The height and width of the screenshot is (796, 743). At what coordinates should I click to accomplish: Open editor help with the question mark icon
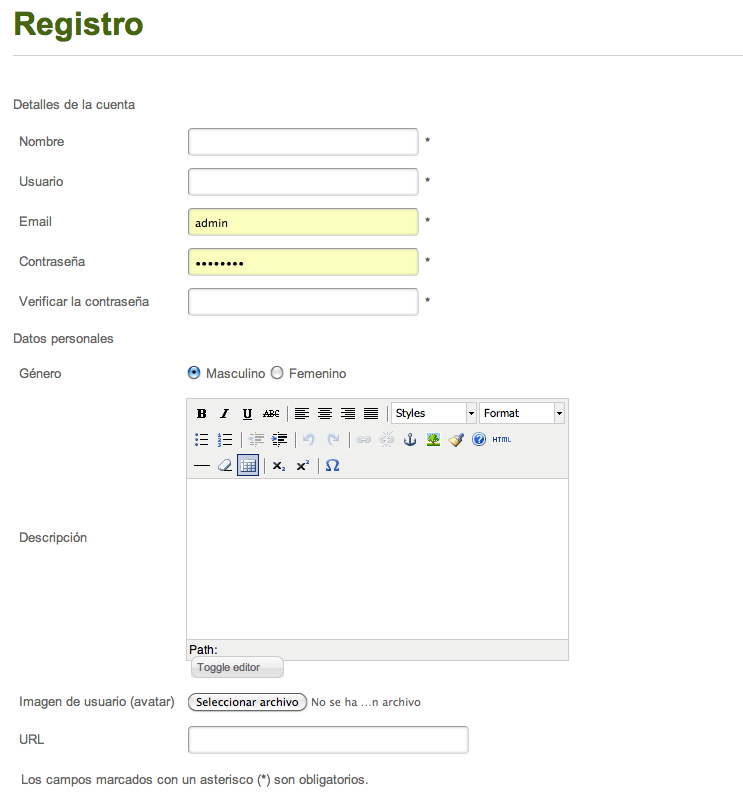click(x=479, y=440)
